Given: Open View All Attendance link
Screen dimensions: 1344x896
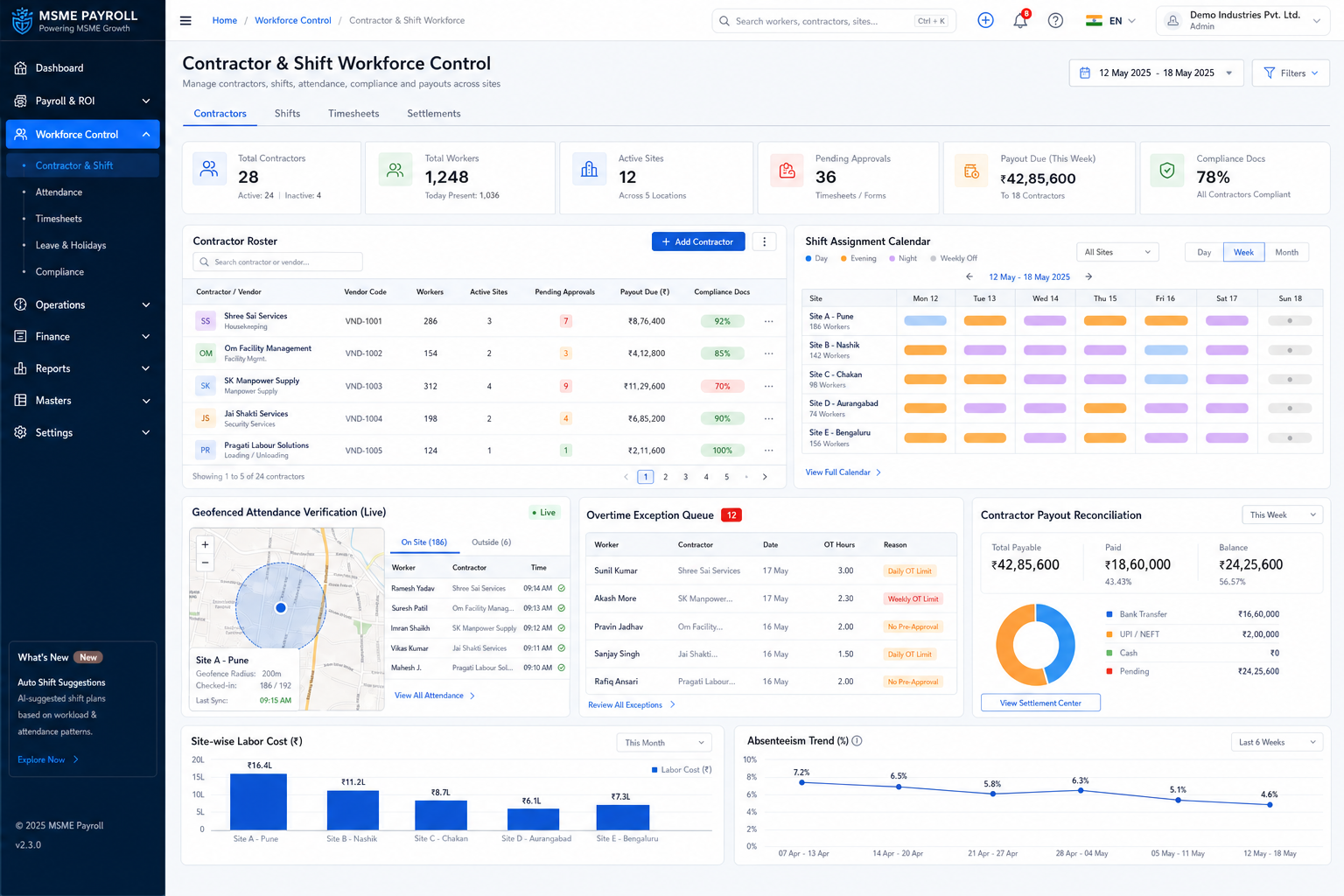Looking at the screenshot, I should [435, 696].
